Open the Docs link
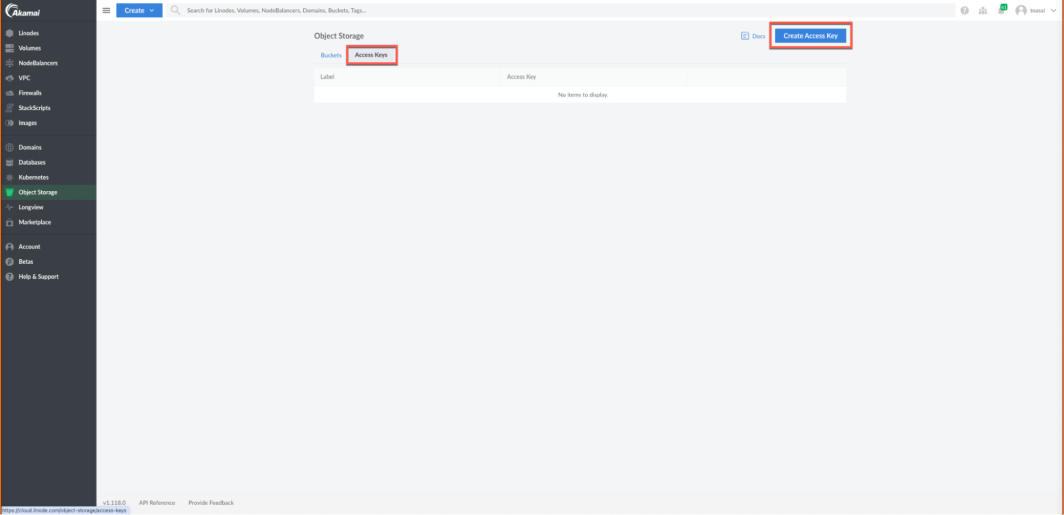Screen dimensions: 1064x515 (x=753, y=36)
